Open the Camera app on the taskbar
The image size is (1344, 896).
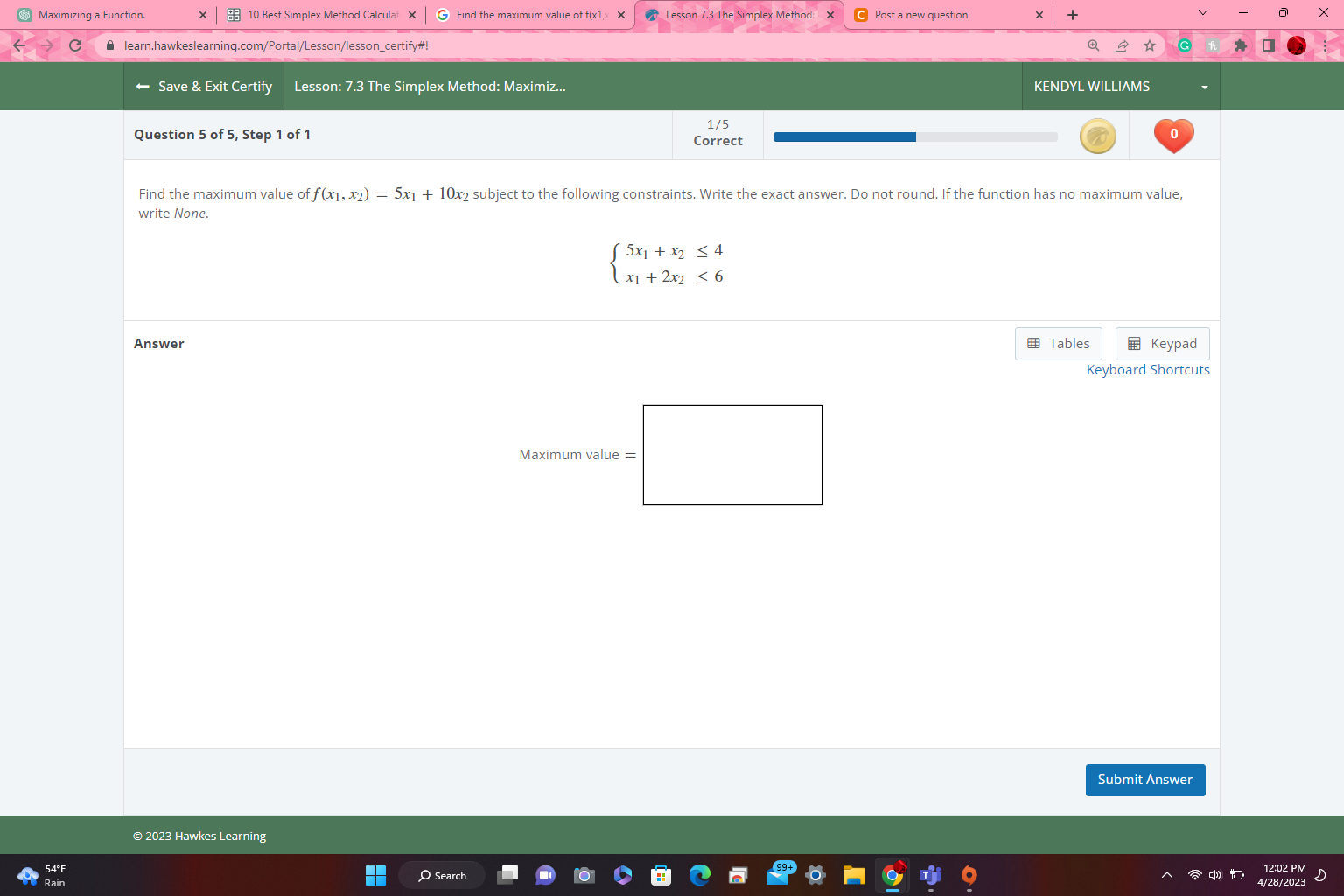[x=584, y=875]
